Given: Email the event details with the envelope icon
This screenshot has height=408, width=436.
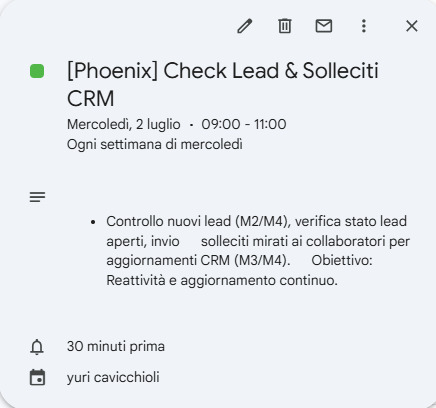Looking at the screenshot, I should [324, 26].
